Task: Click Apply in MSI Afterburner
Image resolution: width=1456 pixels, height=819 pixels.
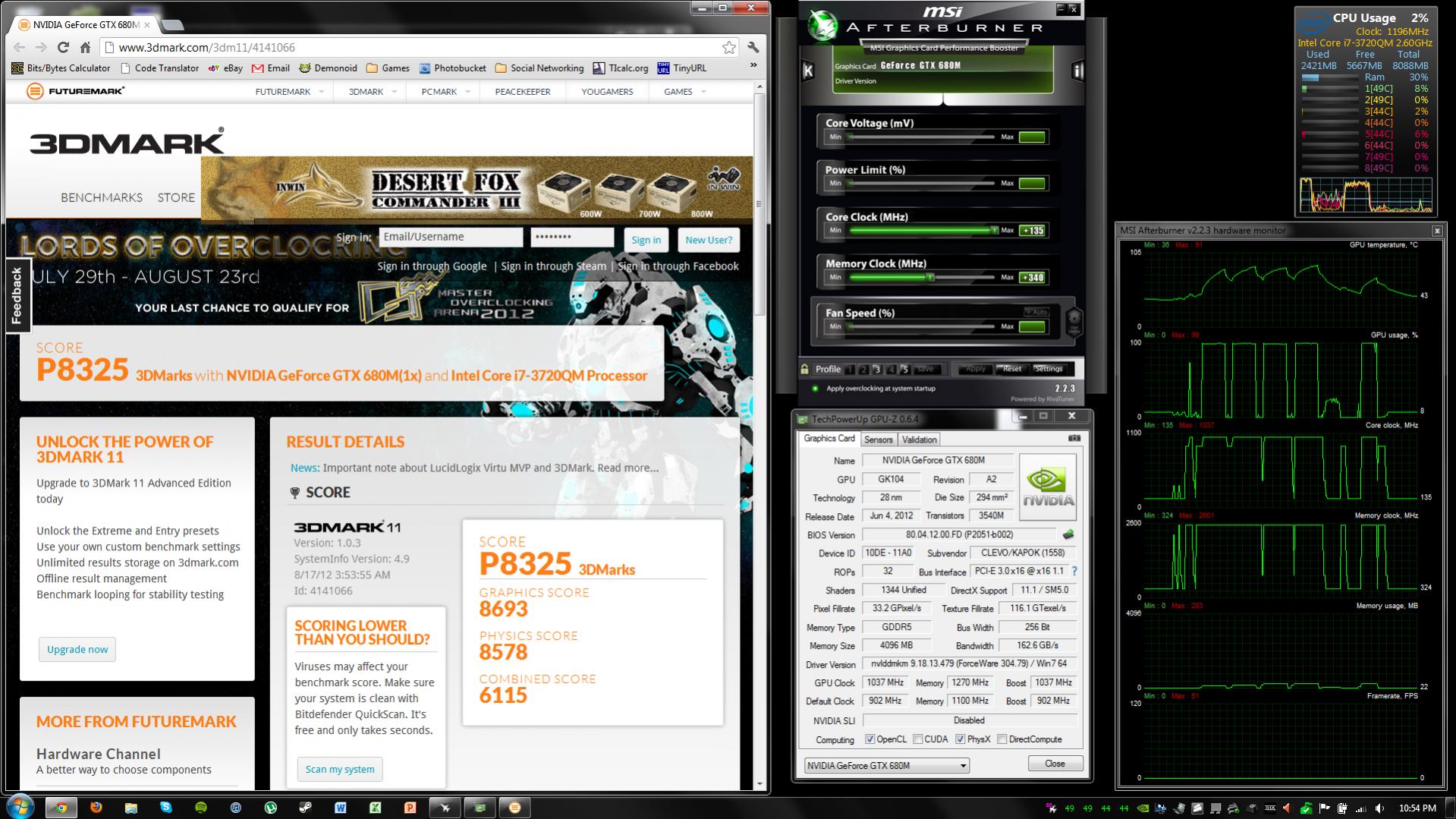Action: coord(975,369)
